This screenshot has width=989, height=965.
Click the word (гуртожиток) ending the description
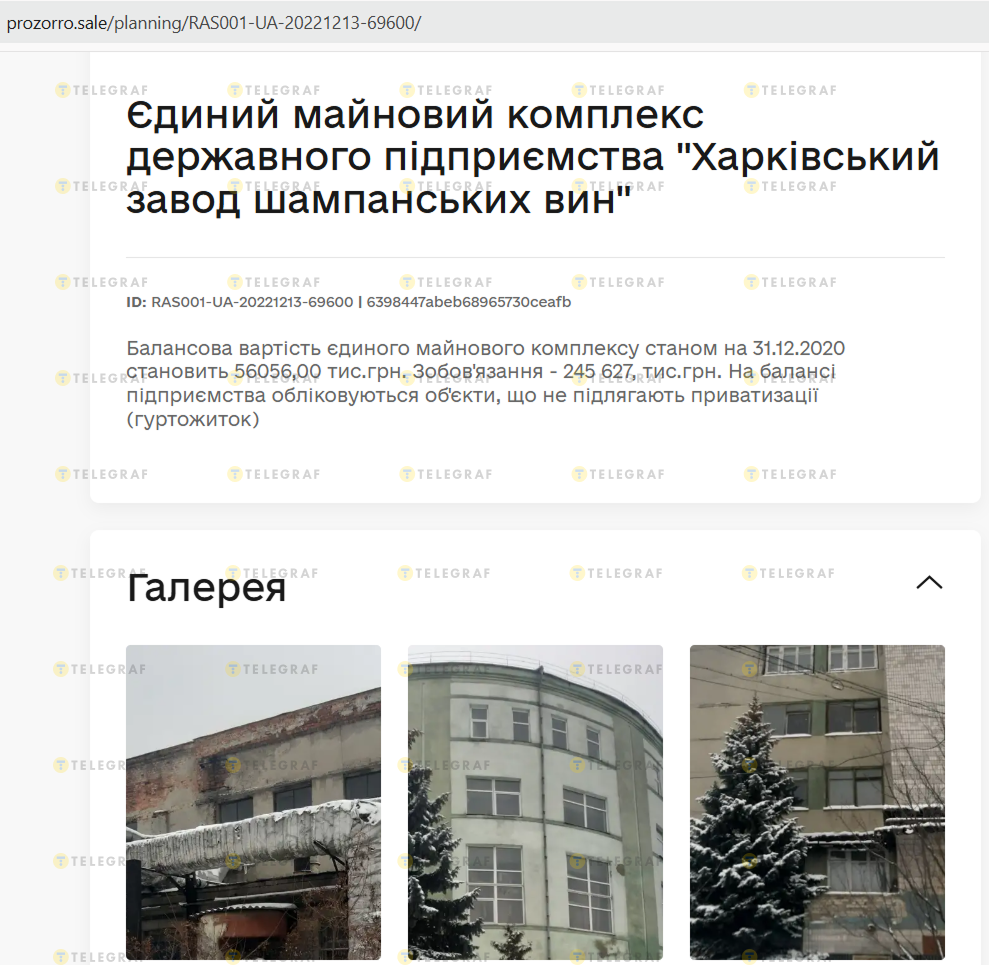point(193,420)
